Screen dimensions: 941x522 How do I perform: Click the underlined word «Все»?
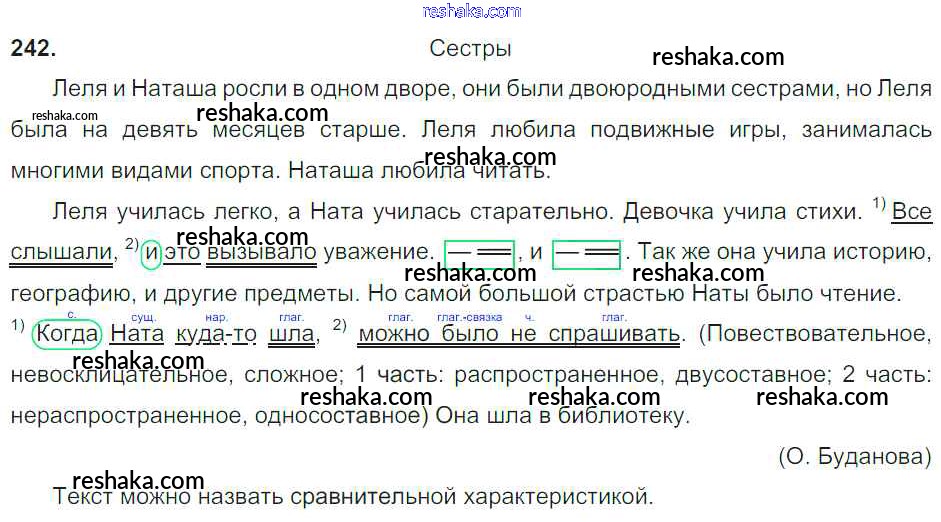pos(910,212)
